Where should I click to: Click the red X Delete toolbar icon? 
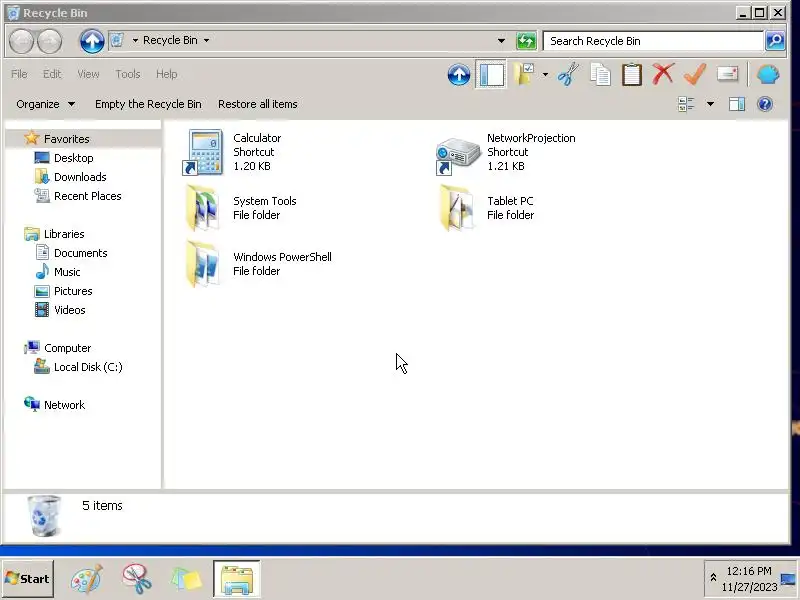click(663, 74)
